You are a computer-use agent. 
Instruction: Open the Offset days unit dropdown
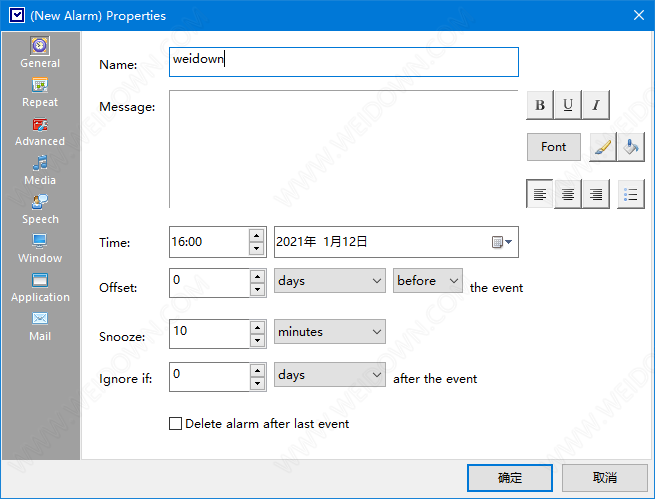click(330, 281)
